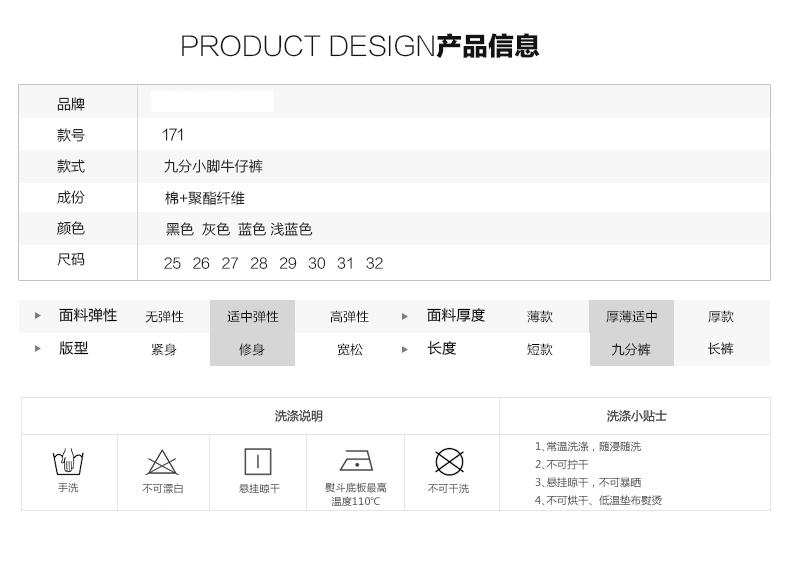The image size is (790, 564).
Task: Click the blank brand name field
Action: [212, 102]
